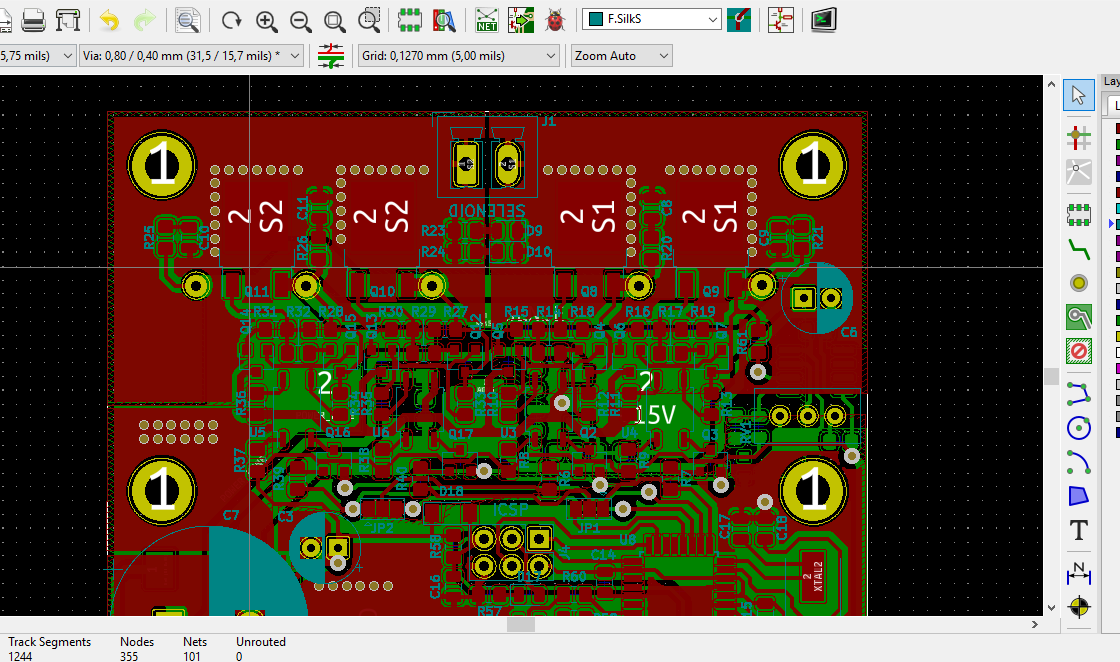Select the Add Vias tool
Viewport: 1120px width, 662px height.
pos(1078,282)
